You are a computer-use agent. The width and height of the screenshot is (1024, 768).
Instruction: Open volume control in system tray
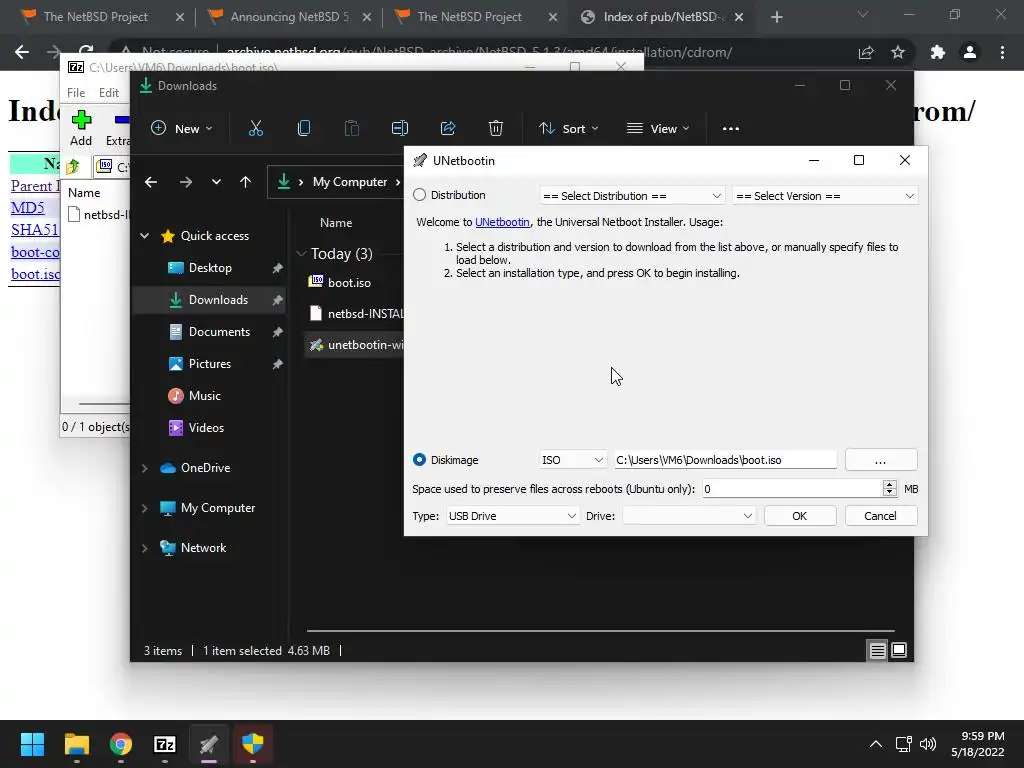point(927,744)
